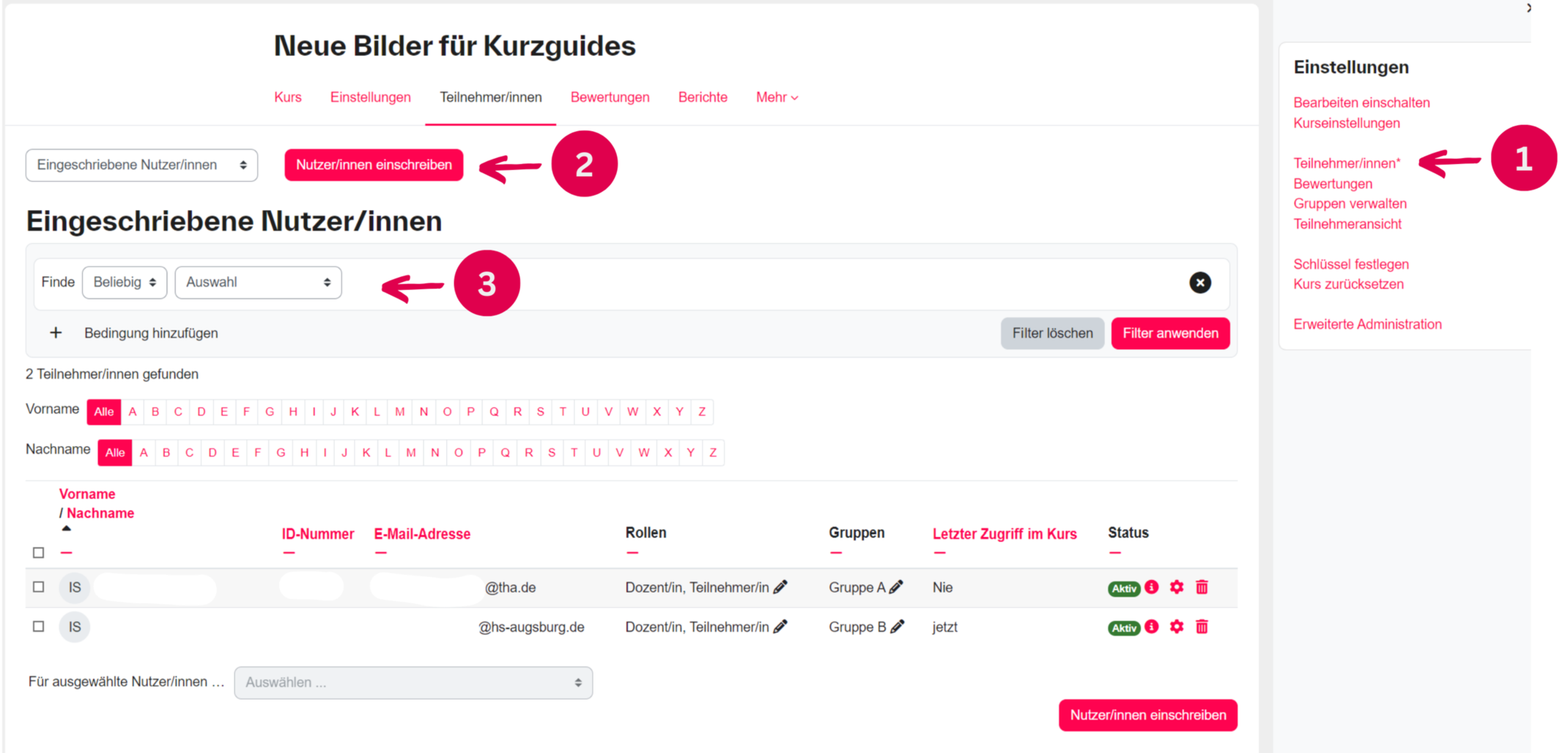Click the trash icon in the Gruppe A row
Image resolution: width=1568 pixels, height=753 pixels.
point(1202,587)
